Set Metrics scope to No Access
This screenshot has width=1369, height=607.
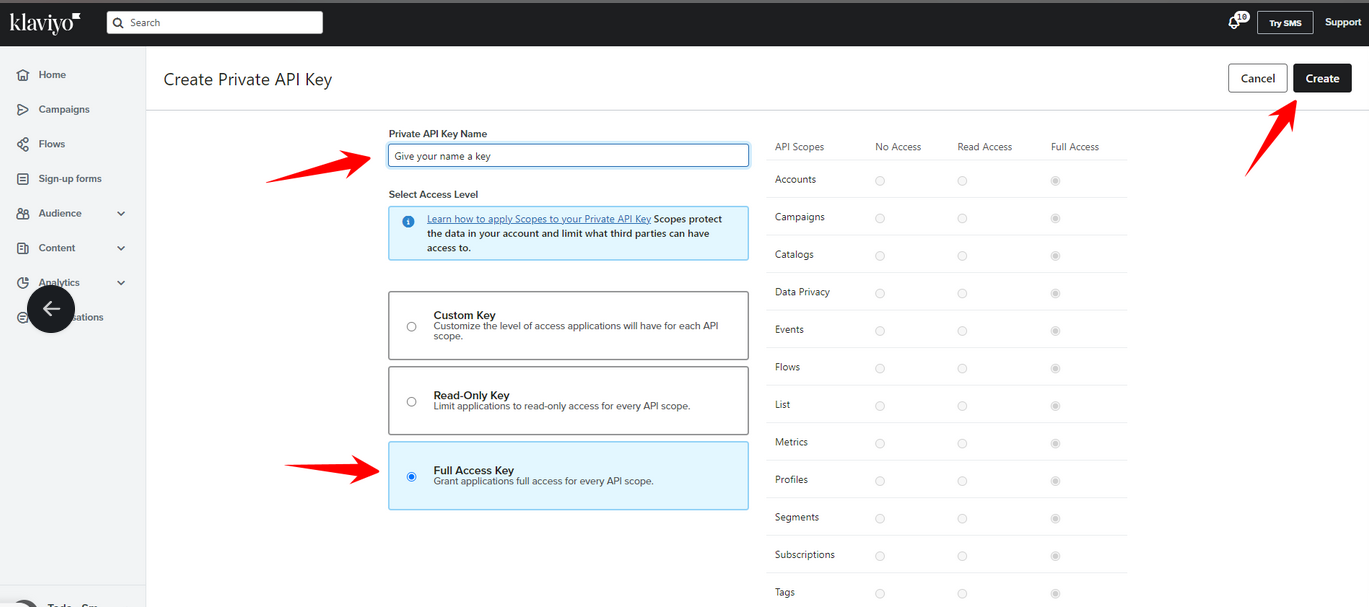click(x=880, y=443)
